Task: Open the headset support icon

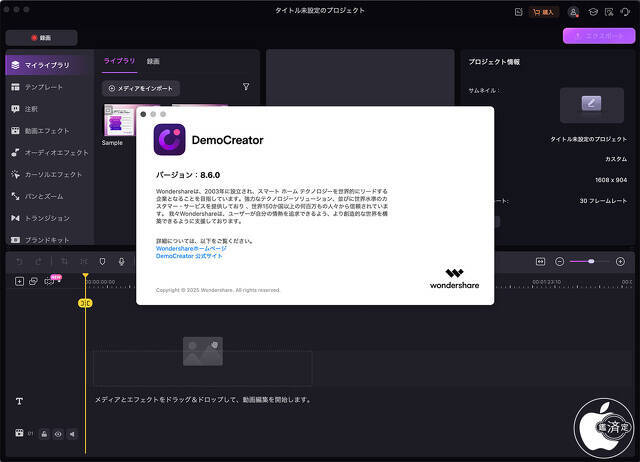Action: [x=625, y=12]
